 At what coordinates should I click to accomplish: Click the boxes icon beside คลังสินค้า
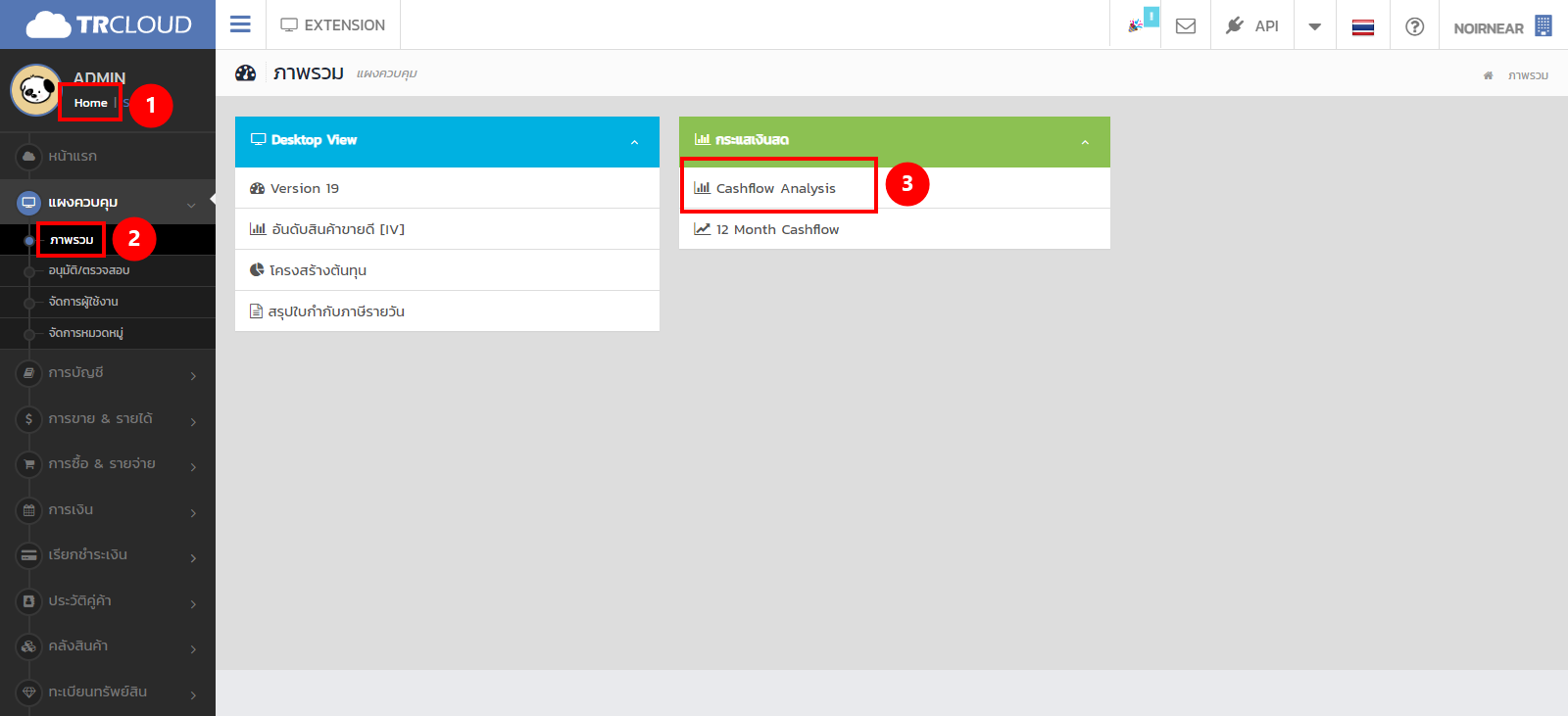(28, 645)
